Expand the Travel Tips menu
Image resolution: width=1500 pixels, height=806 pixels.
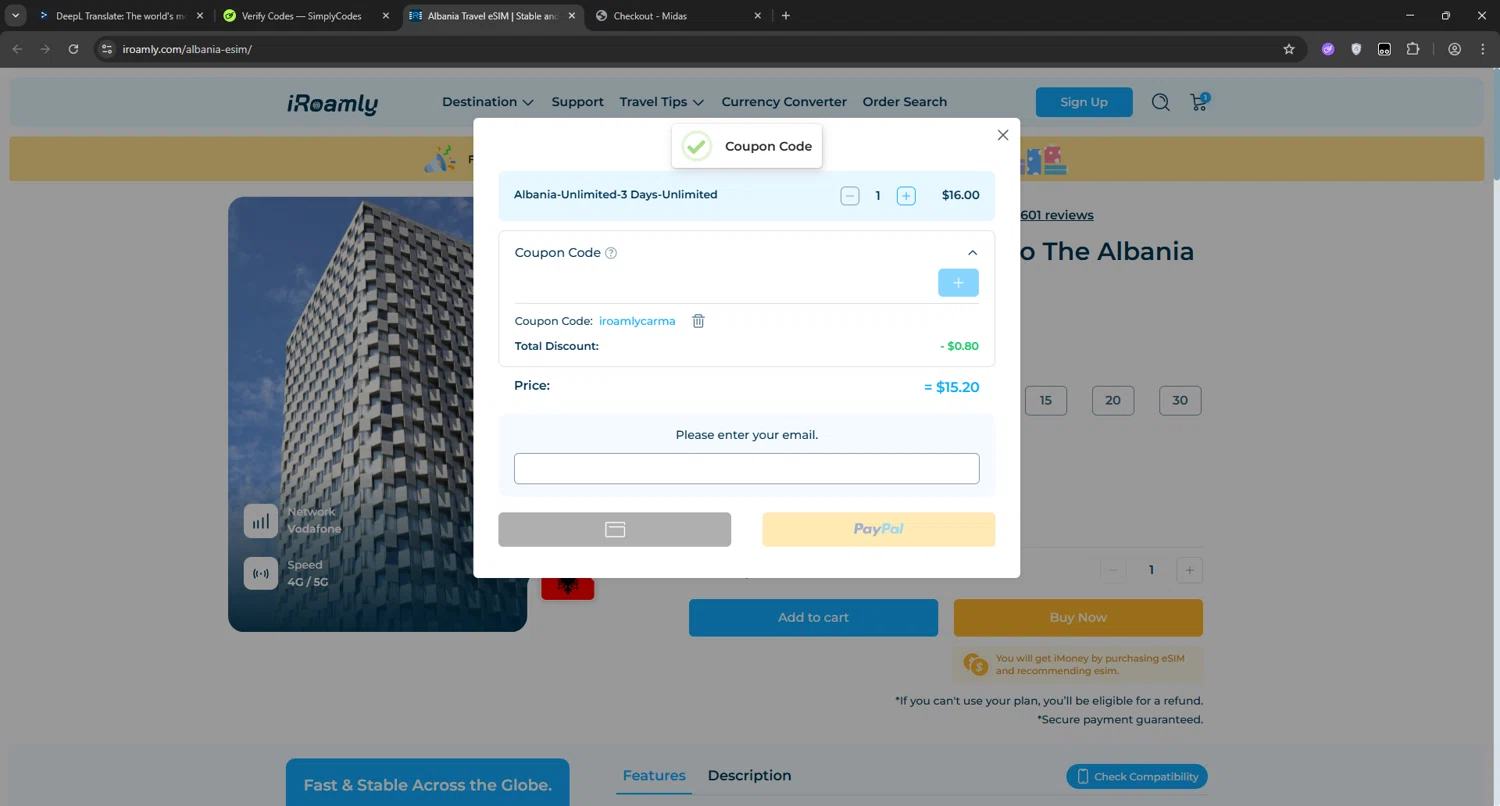662,102
